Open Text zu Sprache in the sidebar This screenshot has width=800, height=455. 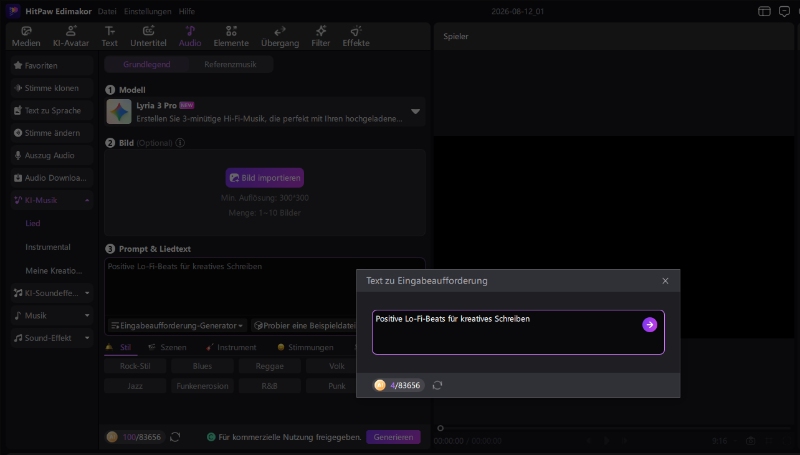click(52, 110)
